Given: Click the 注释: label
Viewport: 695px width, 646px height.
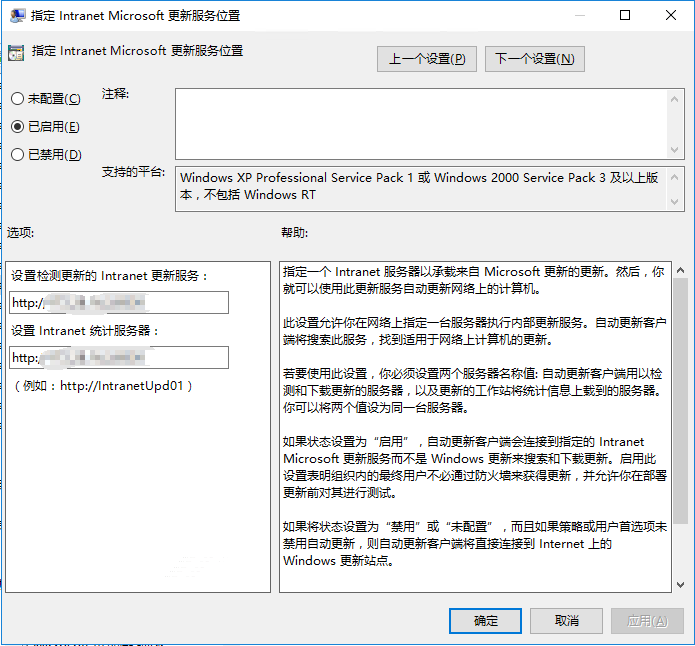Looking at the screenshot, I should (x=115, y=94).
